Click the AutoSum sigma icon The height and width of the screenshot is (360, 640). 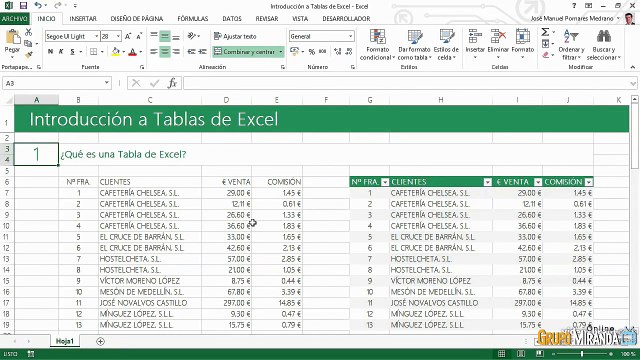coord(545,32)
